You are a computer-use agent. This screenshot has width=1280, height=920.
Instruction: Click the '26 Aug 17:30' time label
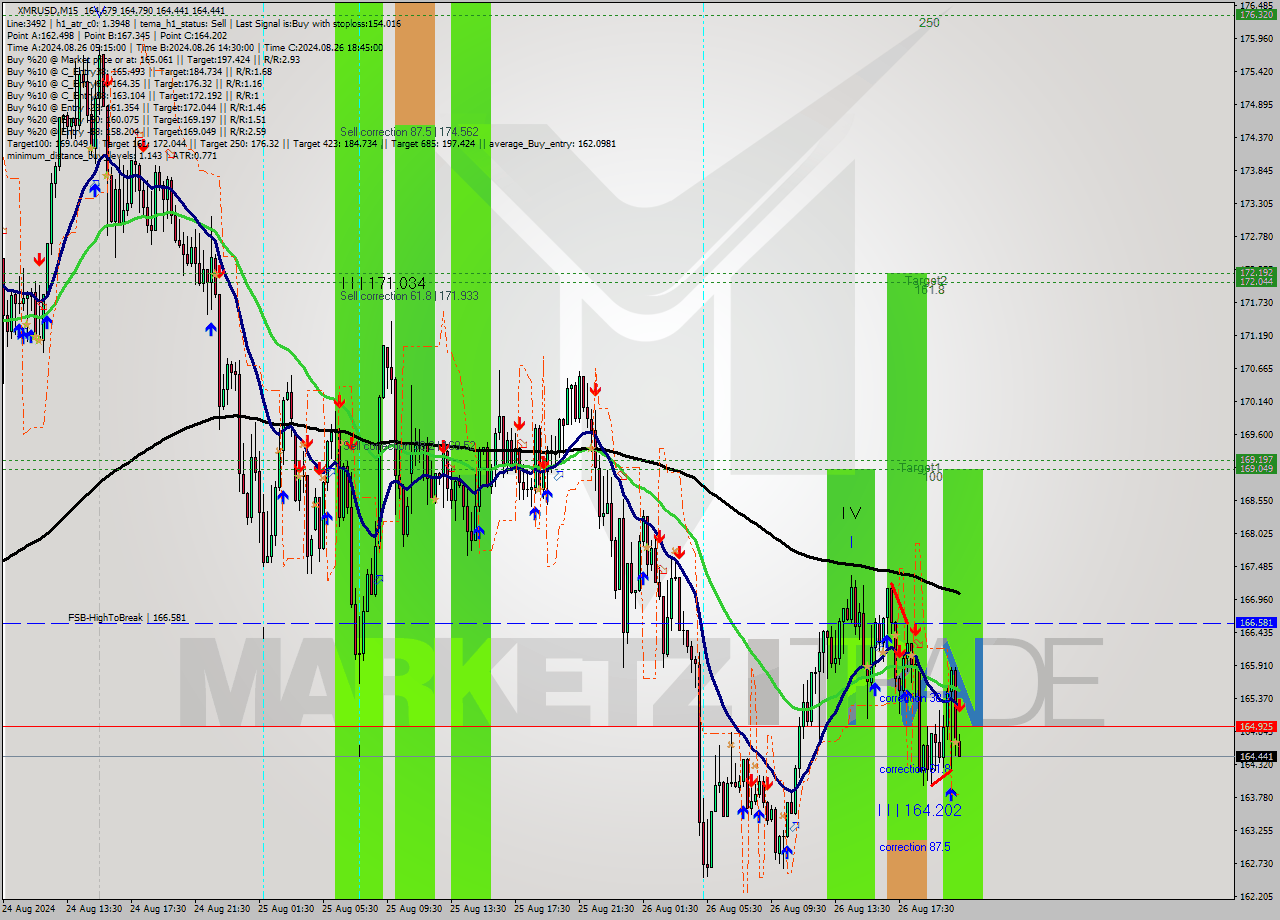click(926, 910)
